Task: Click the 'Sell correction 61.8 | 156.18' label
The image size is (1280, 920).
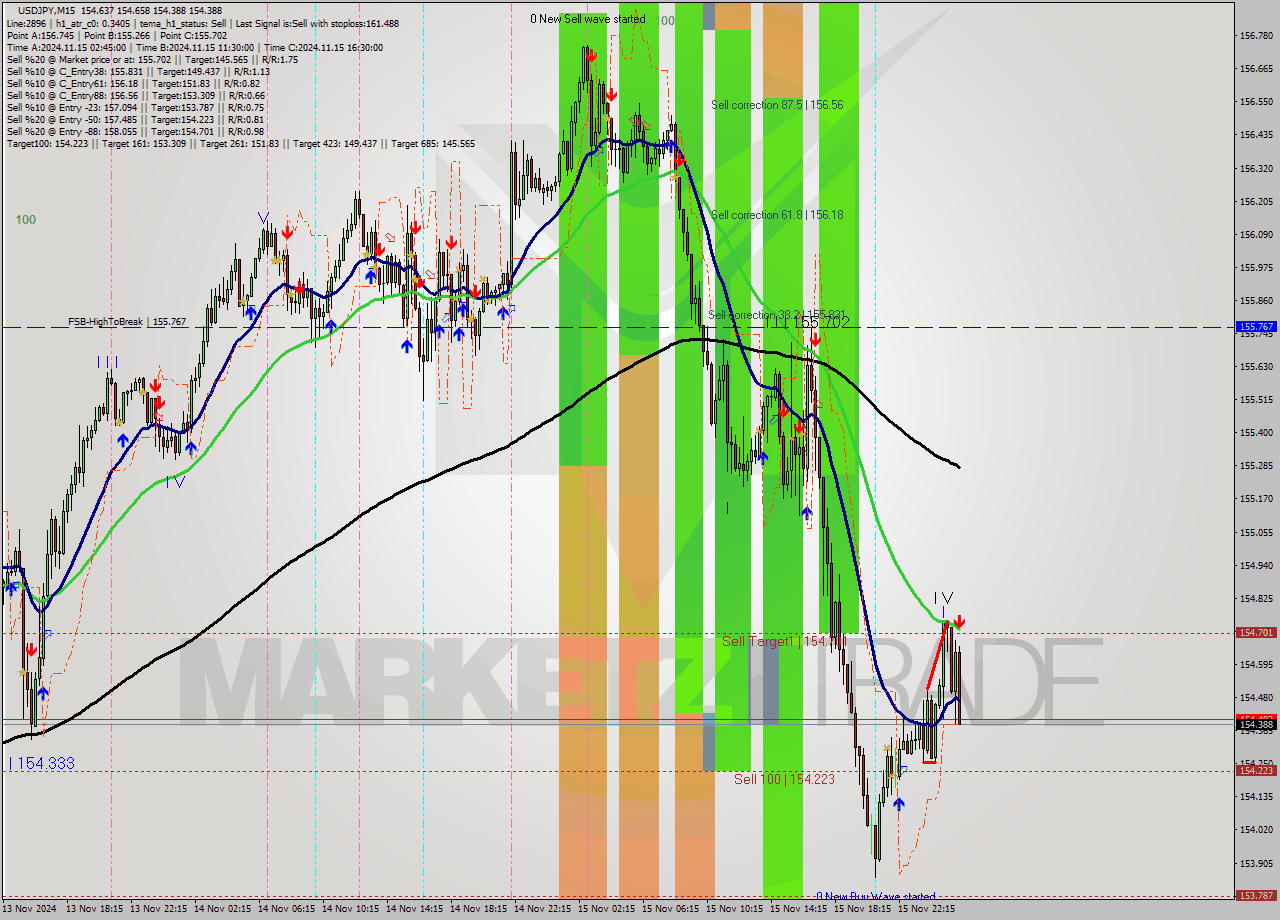Action: pyautogui.click(x=777, y=215)
